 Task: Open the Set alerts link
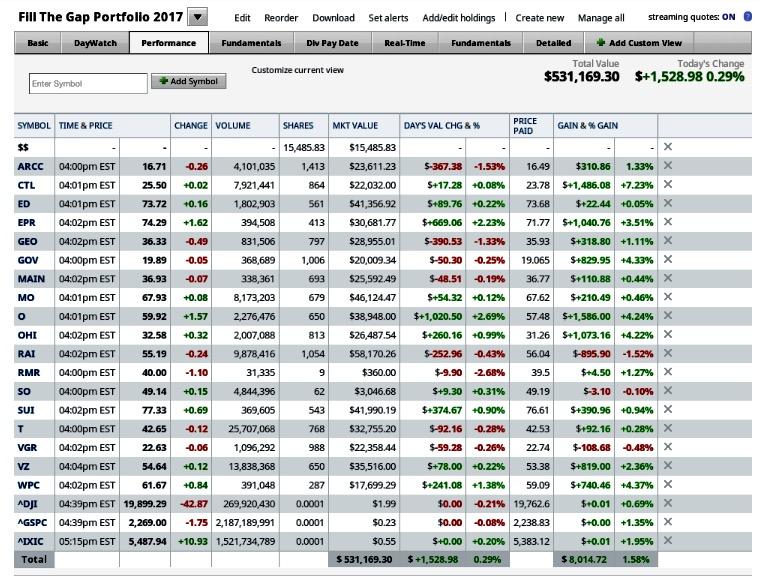coord(388,18)
